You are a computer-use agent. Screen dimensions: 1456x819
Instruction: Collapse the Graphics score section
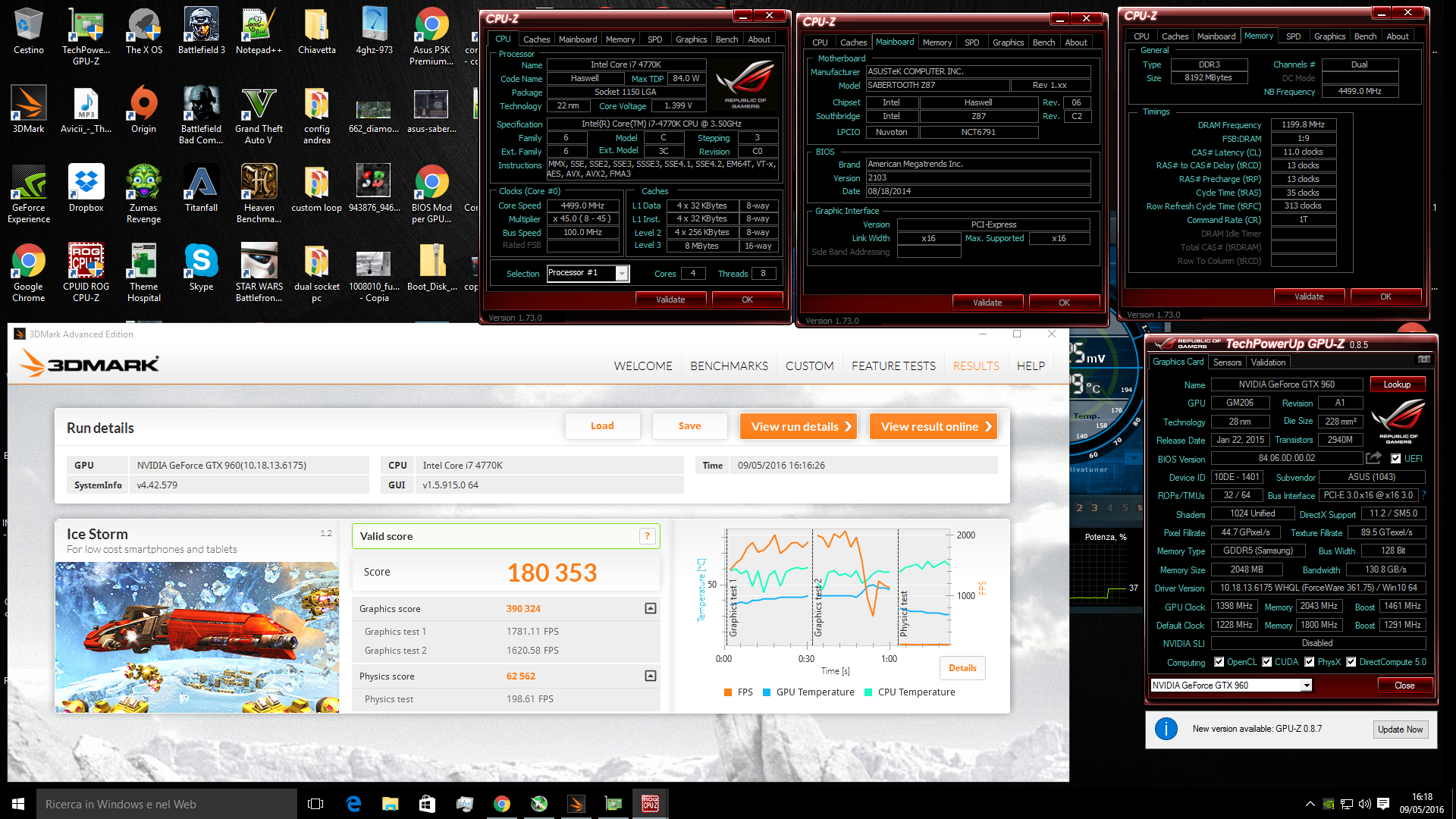(x=651, y=609)
